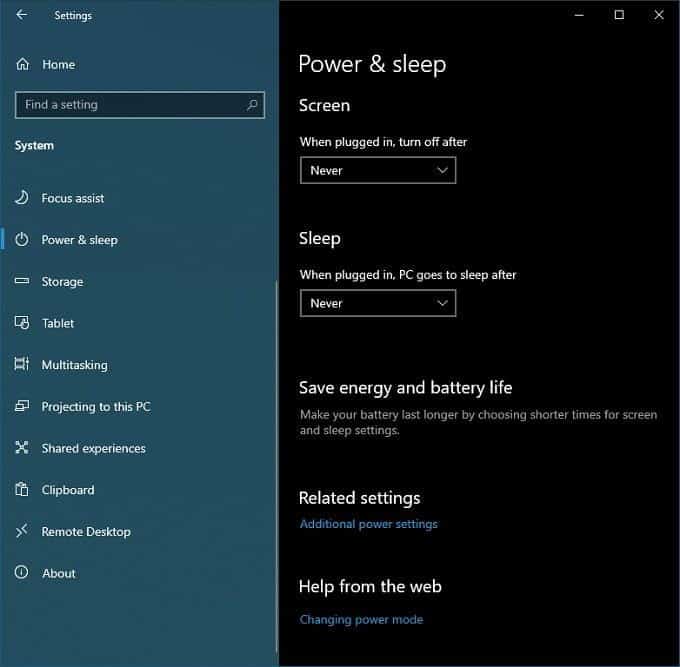Maximize the Settings window
This screenshot has width=680, height=667.
click(x=619, y=15)
